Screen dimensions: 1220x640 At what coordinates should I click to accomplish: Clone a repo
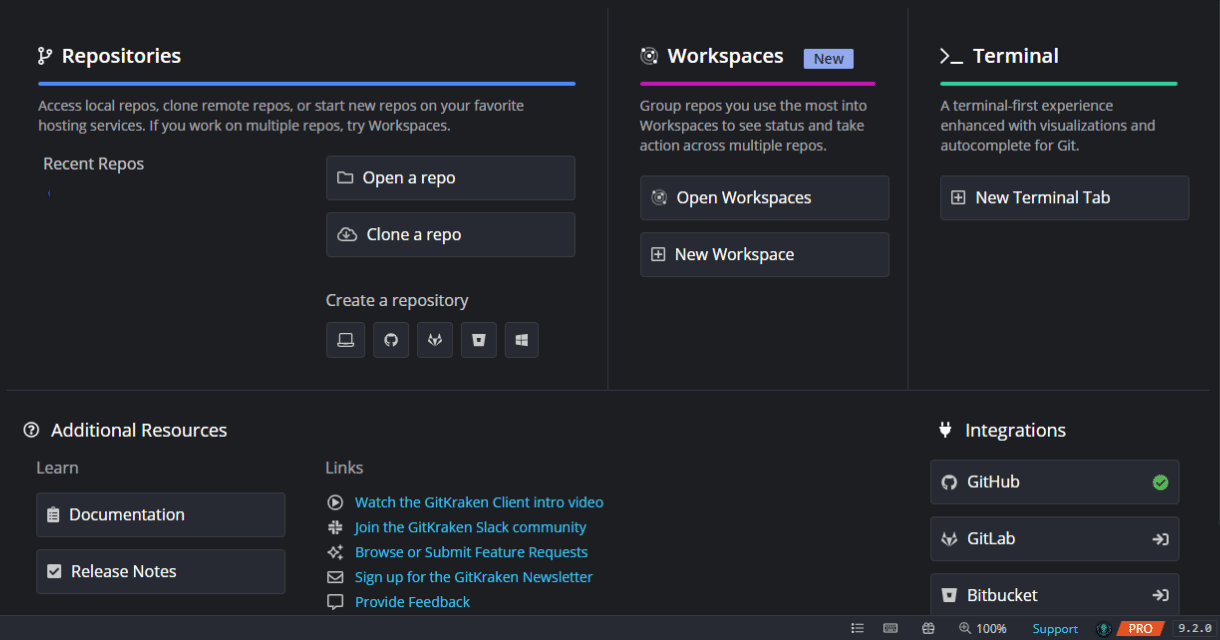point(450,234)
